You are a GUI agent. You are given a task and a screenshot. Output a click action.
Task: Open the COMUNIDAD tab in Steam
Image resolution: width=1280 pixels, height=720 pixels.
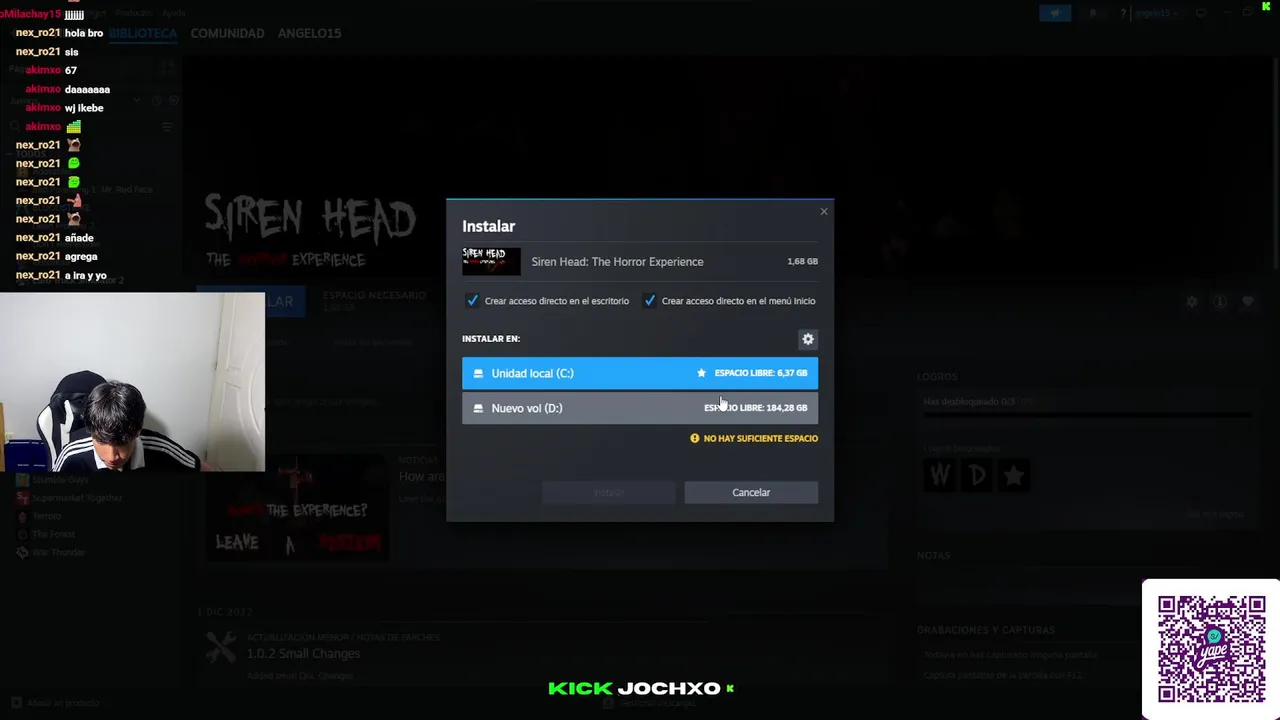coord(227,33)
